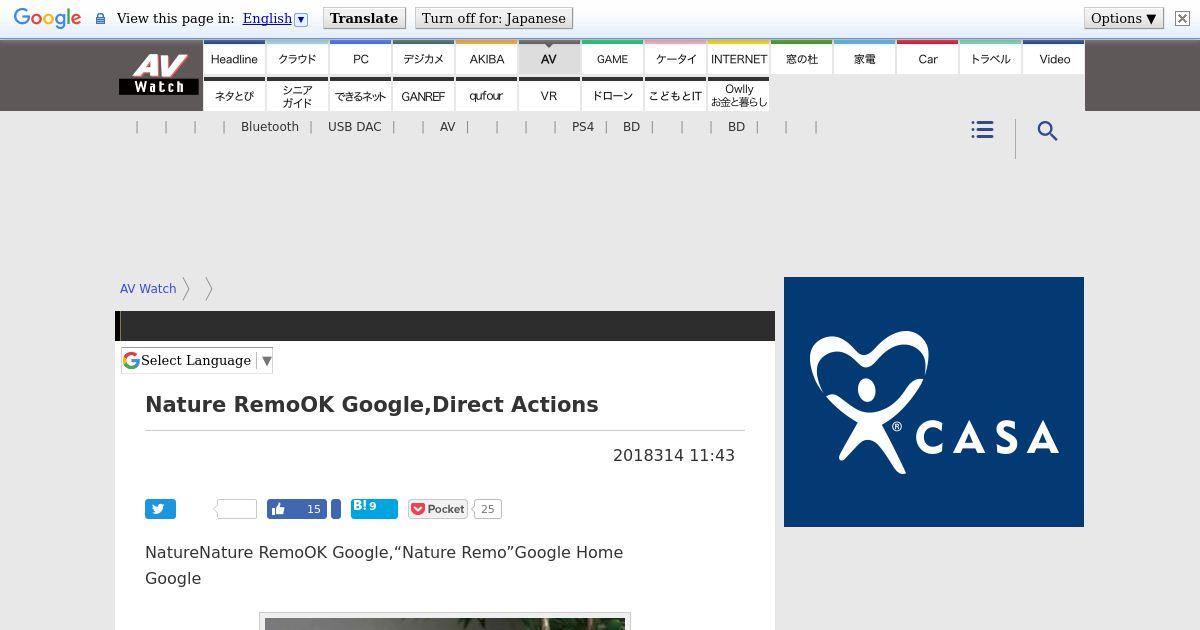The width and height of the screenshot is (1200, 630).
Task: Click Turn off for: Japanese
Action: pyautogui.click(x=494, y=18)
